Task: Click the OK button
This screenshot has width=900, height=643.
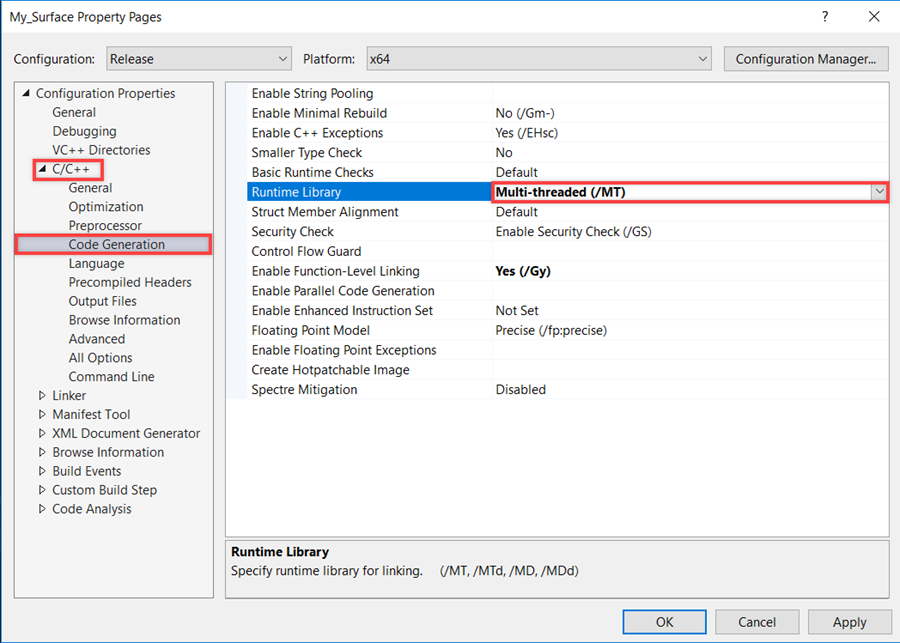Action: pos(664,622)
